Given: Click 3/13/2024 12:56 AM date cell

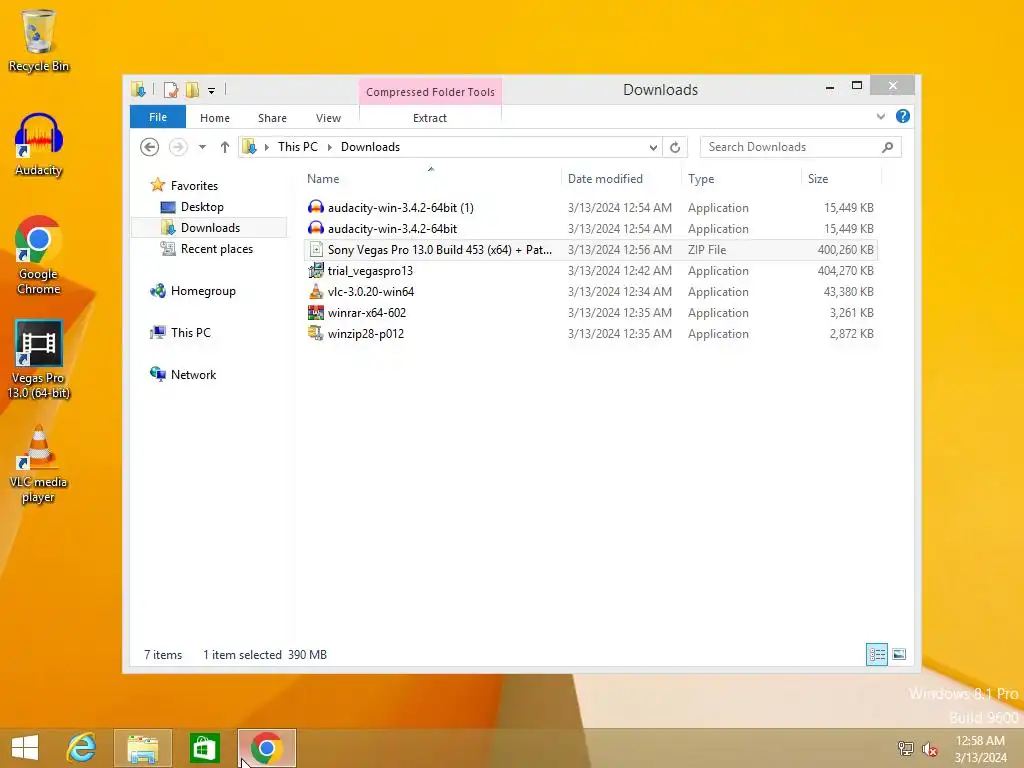Looking at the screenshot, I should coord(620,249).
